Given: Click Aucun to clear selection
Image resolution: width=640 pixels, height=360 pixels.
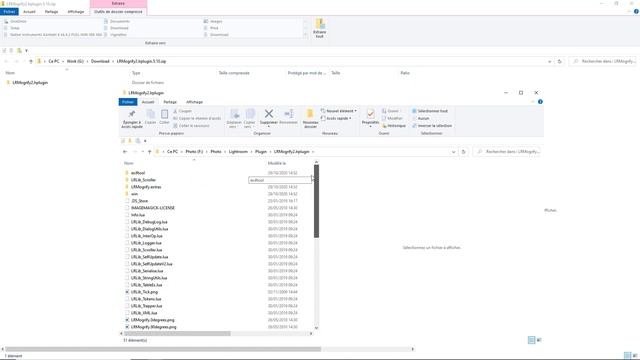Looking at the screenshot, I should (420, 118).
